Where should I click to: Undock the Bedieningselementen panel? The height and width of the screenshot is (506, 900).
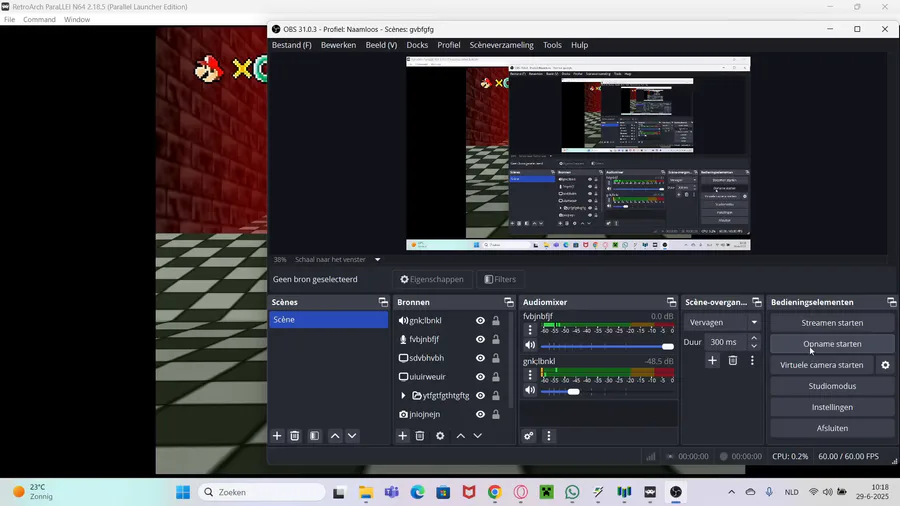(891, 302)
